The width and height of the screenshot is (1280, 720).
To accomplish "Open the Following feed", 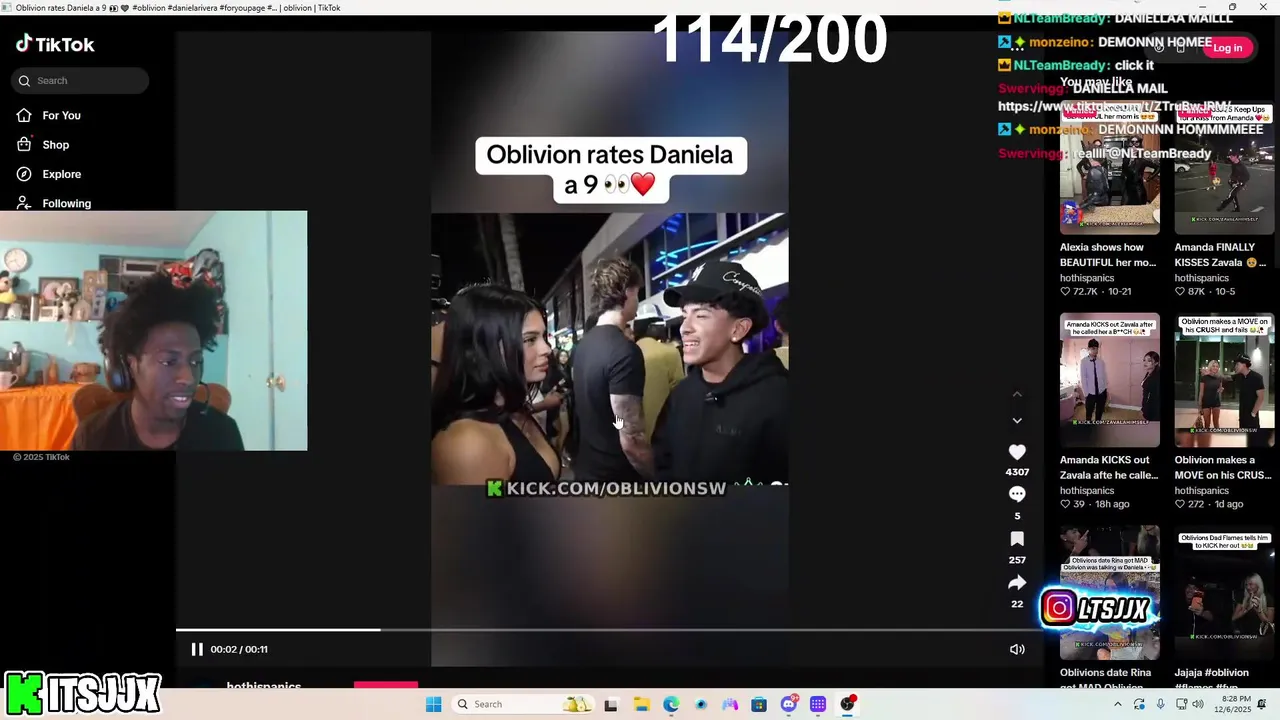I will point(54,203).
